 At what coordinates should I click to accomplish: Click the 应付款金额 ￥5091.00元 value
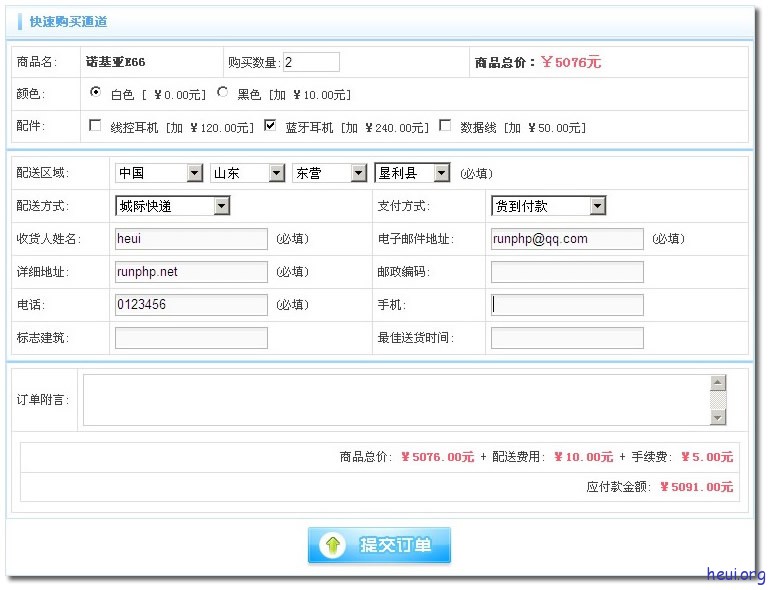point(696,487)
